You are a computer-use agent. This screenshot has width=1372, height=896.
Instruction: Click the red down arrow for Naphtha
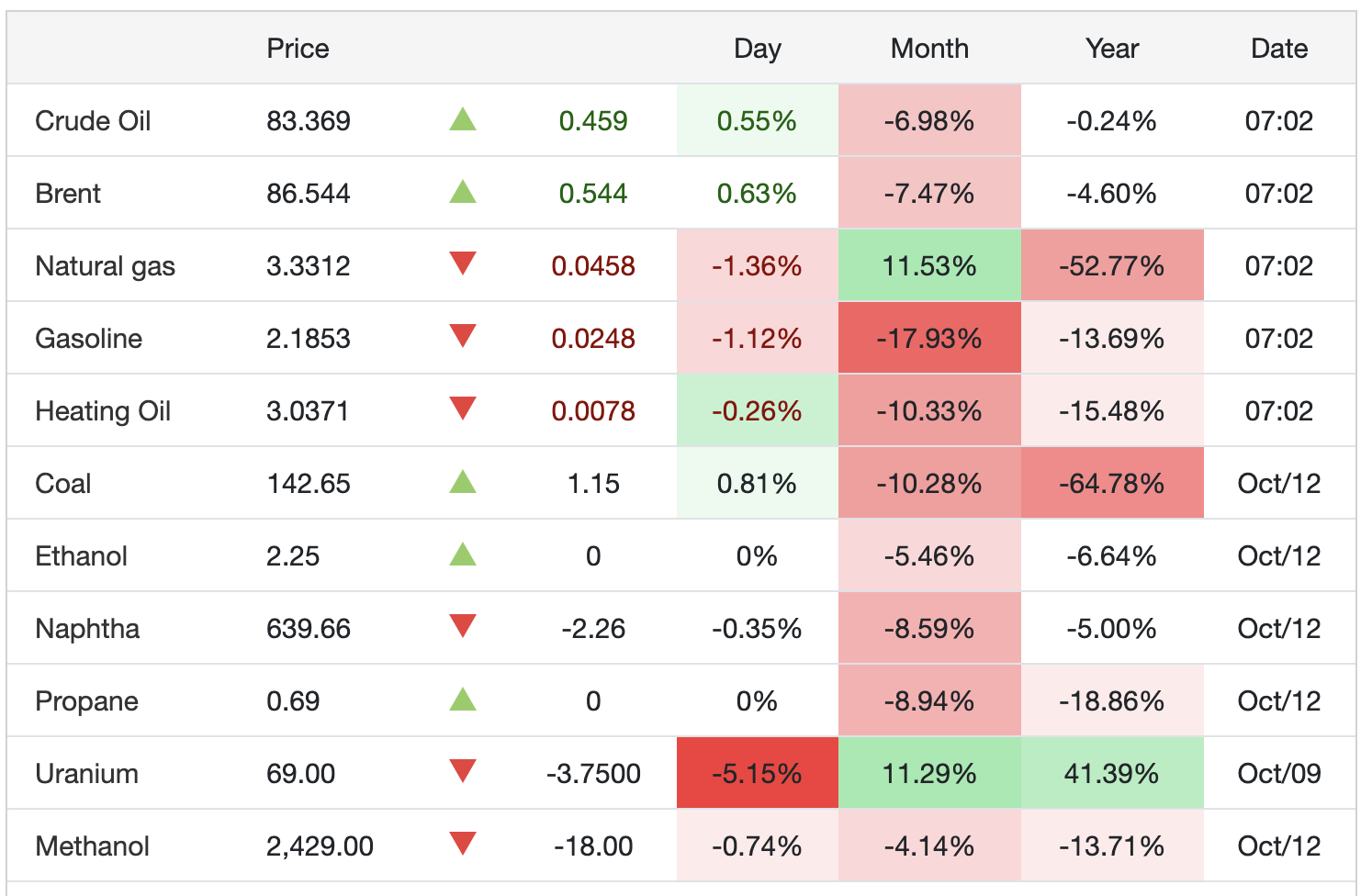[463, 627]
